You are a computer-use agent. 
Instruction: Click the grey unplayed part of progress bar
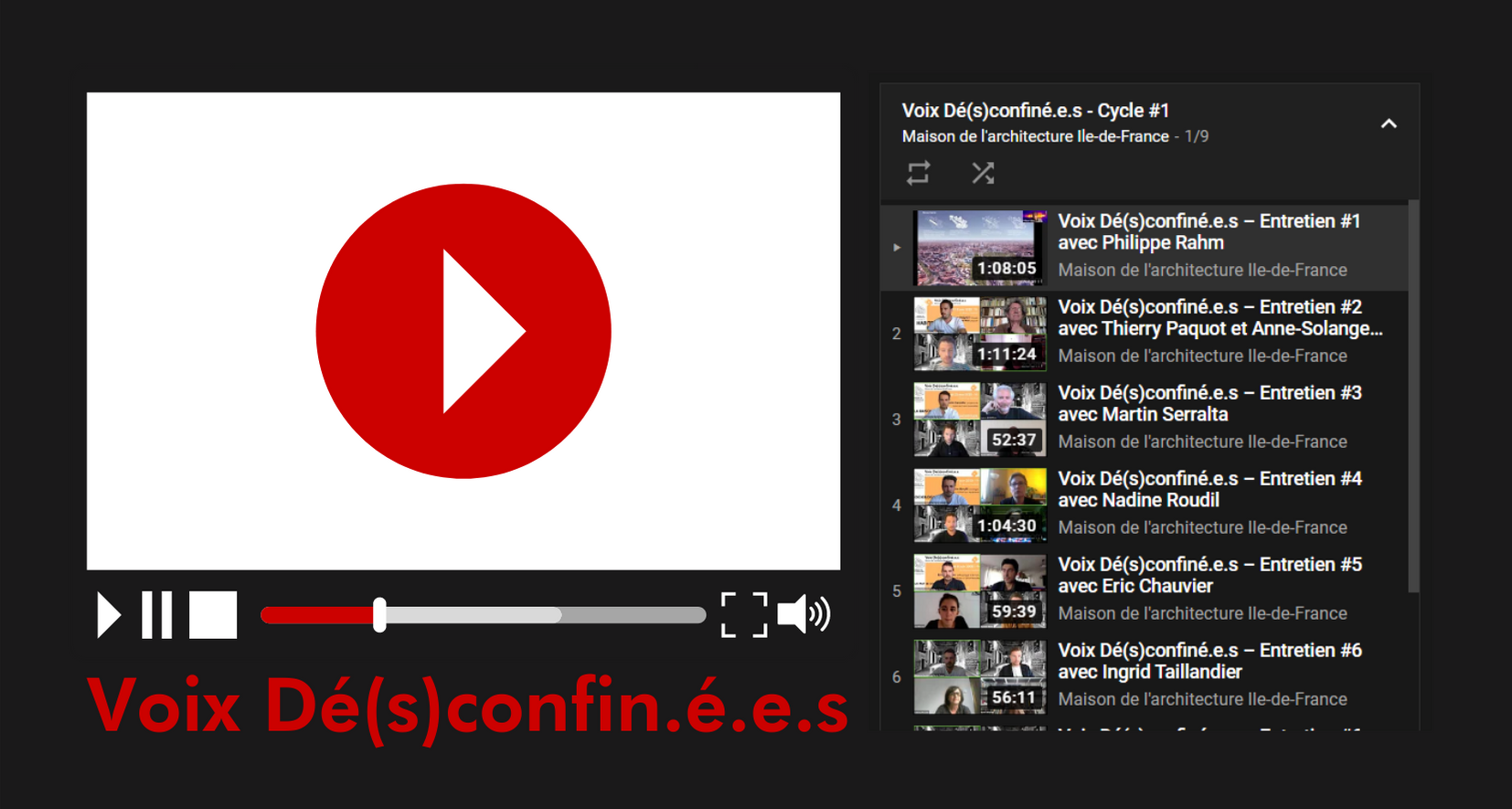633,615
